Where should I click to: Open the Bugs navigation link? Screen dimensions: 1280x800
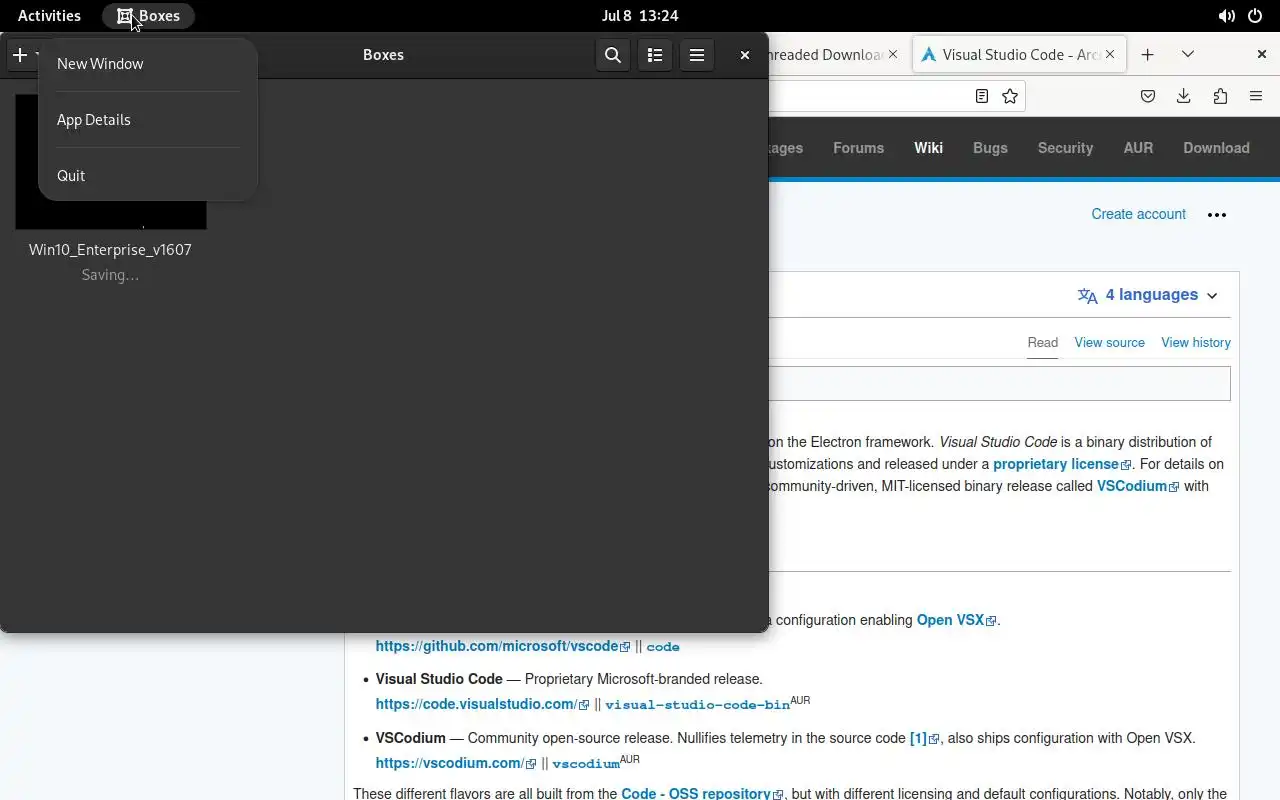tap(990, 148)
